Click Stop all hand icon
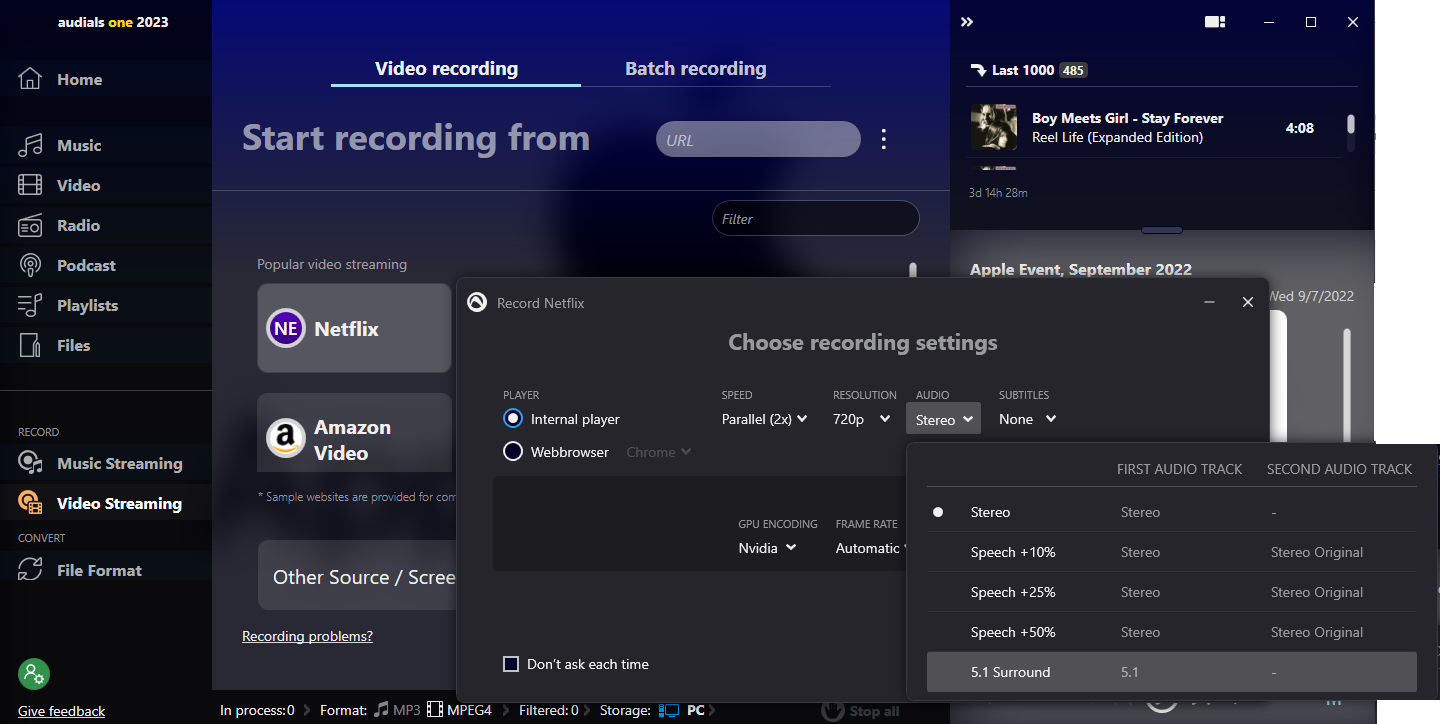The image size is (1445, 724). 833,710
